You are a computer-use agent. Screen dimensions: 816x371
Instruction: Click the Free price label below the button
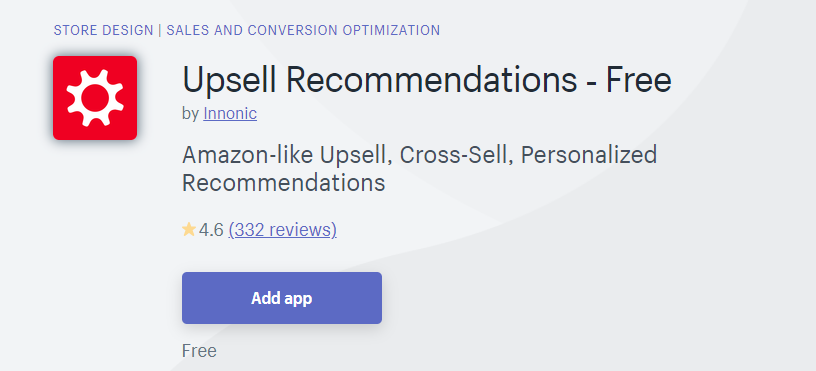199,351
